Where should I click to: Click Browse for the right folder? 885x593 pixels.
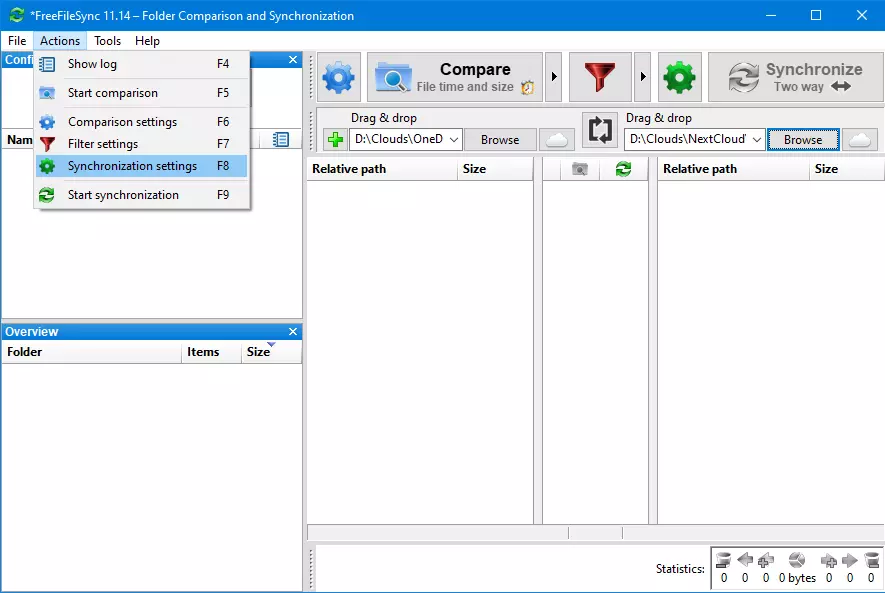coord(803,139)
